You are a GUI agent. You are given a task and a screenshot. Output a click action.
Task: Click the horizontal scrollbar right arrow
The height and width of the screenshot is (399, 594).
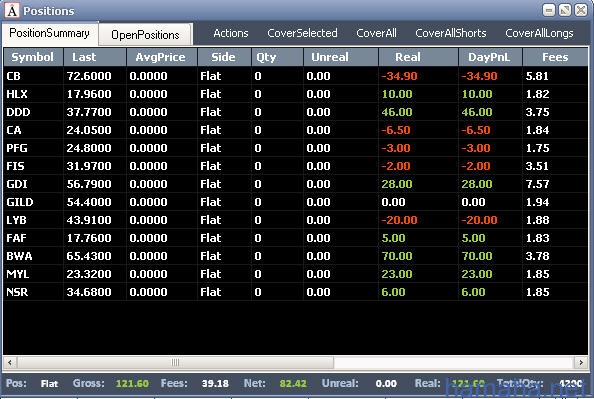pos(581,363)
